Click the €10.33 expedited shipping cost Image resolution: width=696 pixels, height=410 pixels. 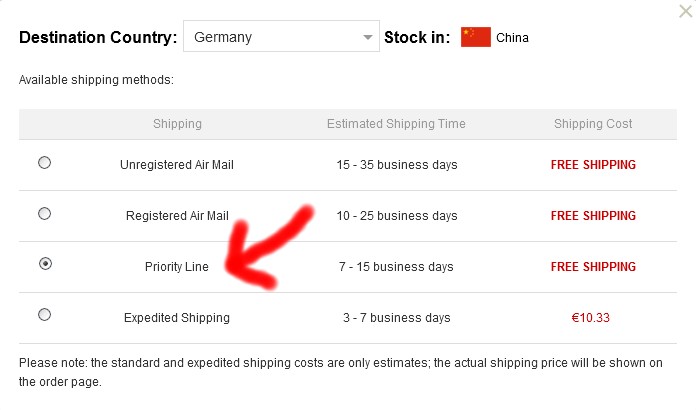tap(590, 318)
